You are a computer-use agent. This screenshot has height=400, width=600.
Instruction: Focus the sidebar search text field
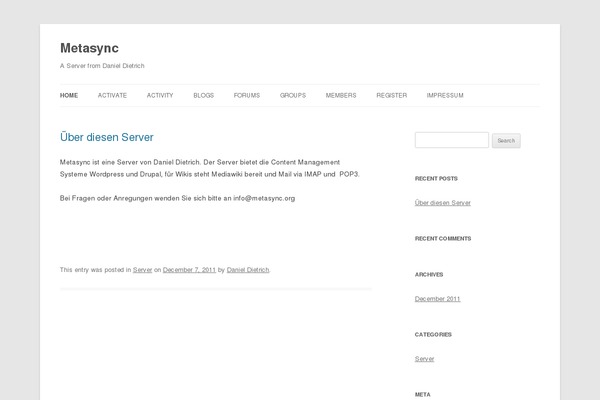(452, 140)
